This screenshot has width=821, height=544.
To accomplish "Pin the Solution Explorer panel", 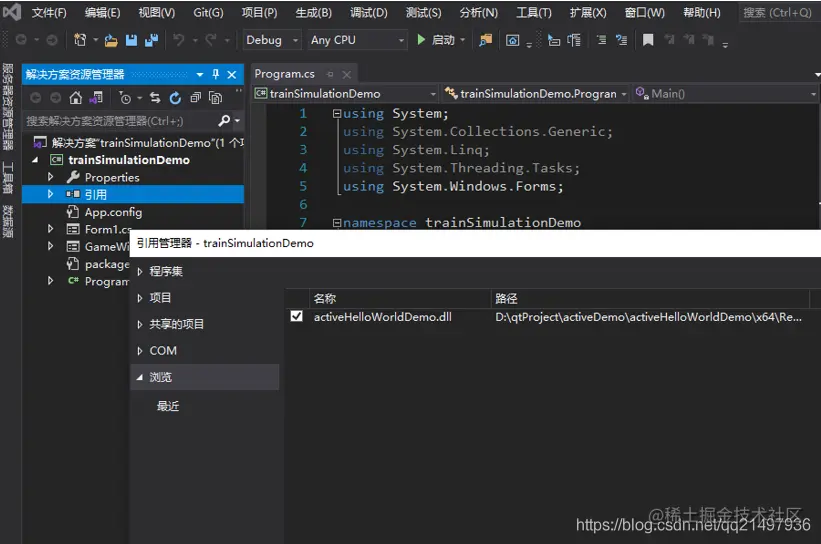I will (x=216, y=74).
